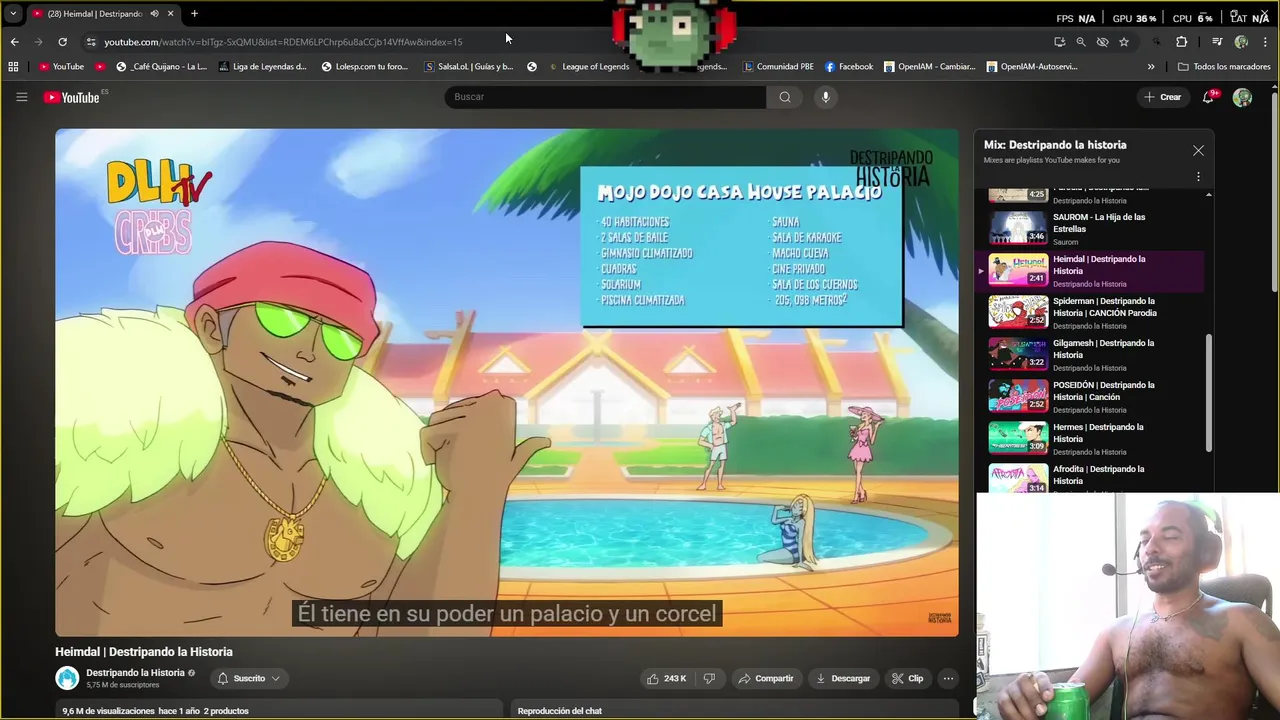Click the video title Heimdal | Destripando la Historia
Viewport: 1280px width, 720px height.
(x=144, y=652)
